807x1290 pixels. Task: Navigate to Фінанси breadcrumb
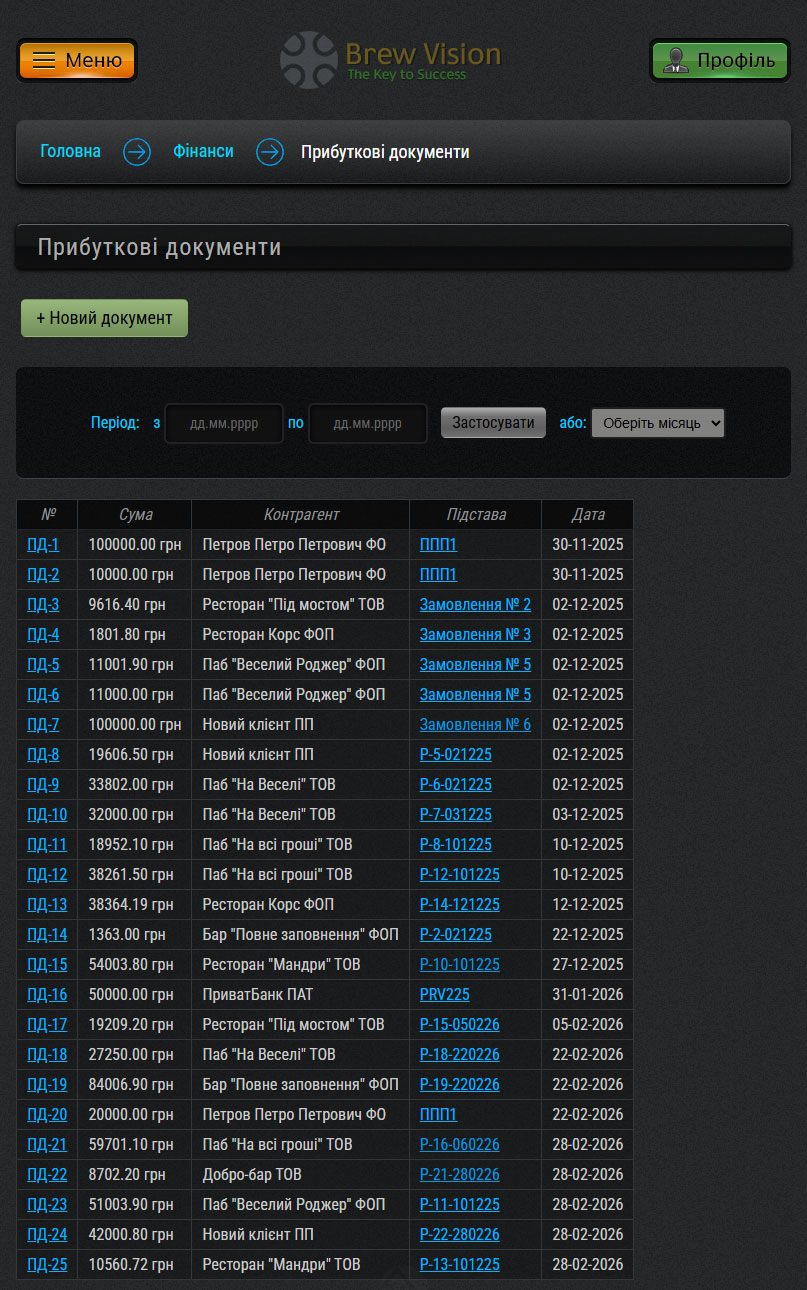coord(203,152)
